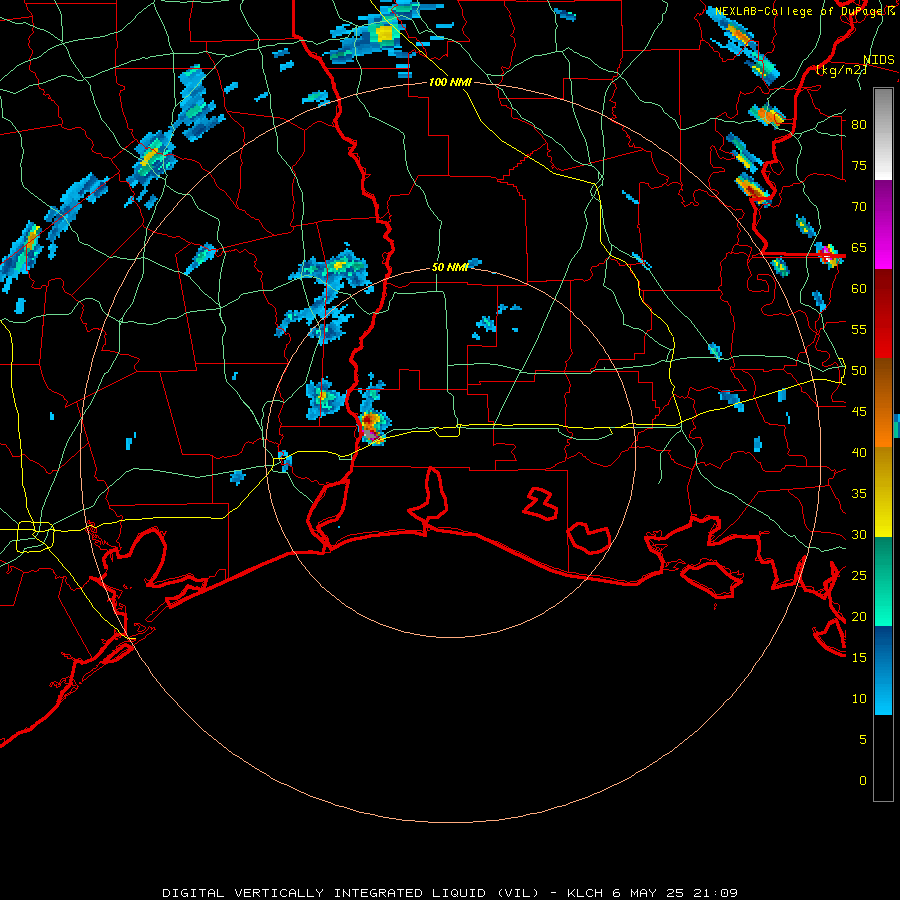Click the legend value 5

(863, 739)
